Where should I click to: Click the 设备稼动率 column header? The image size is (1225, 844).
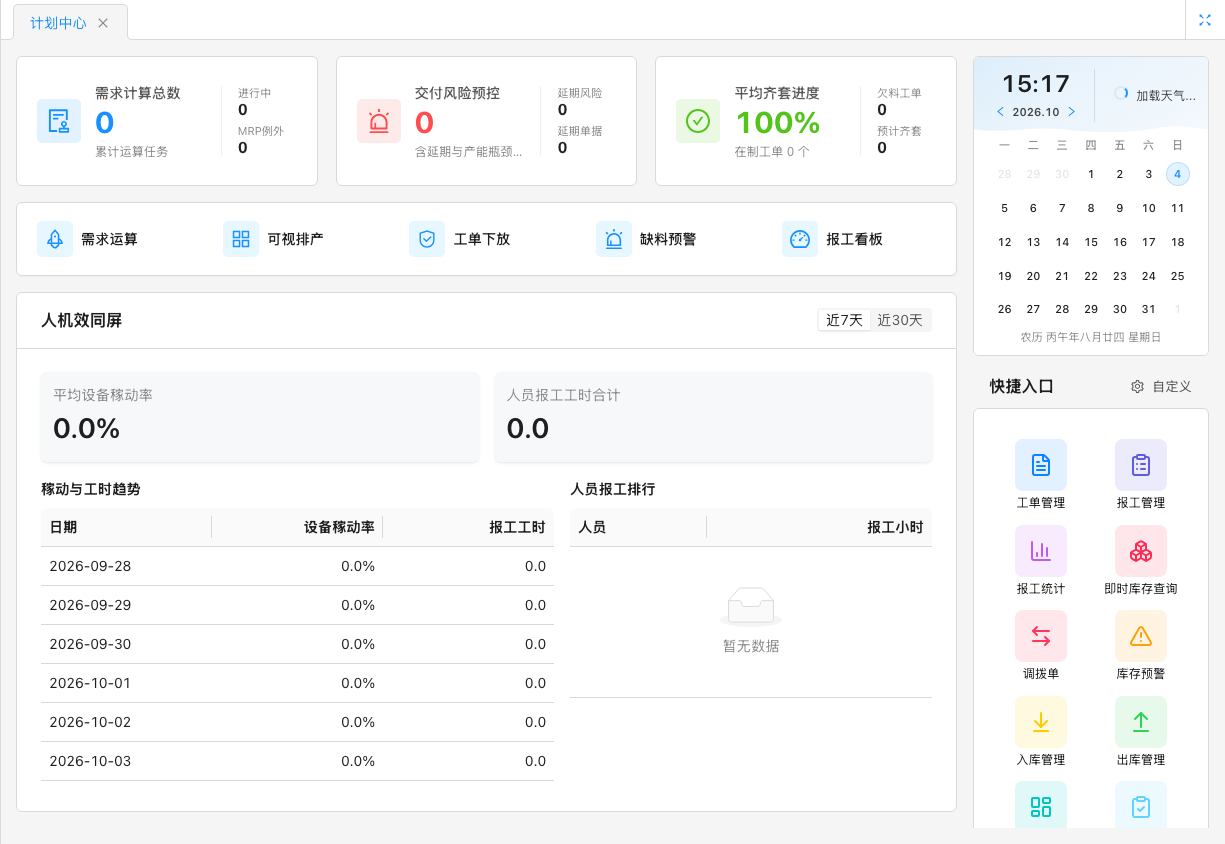coord(297,527)
